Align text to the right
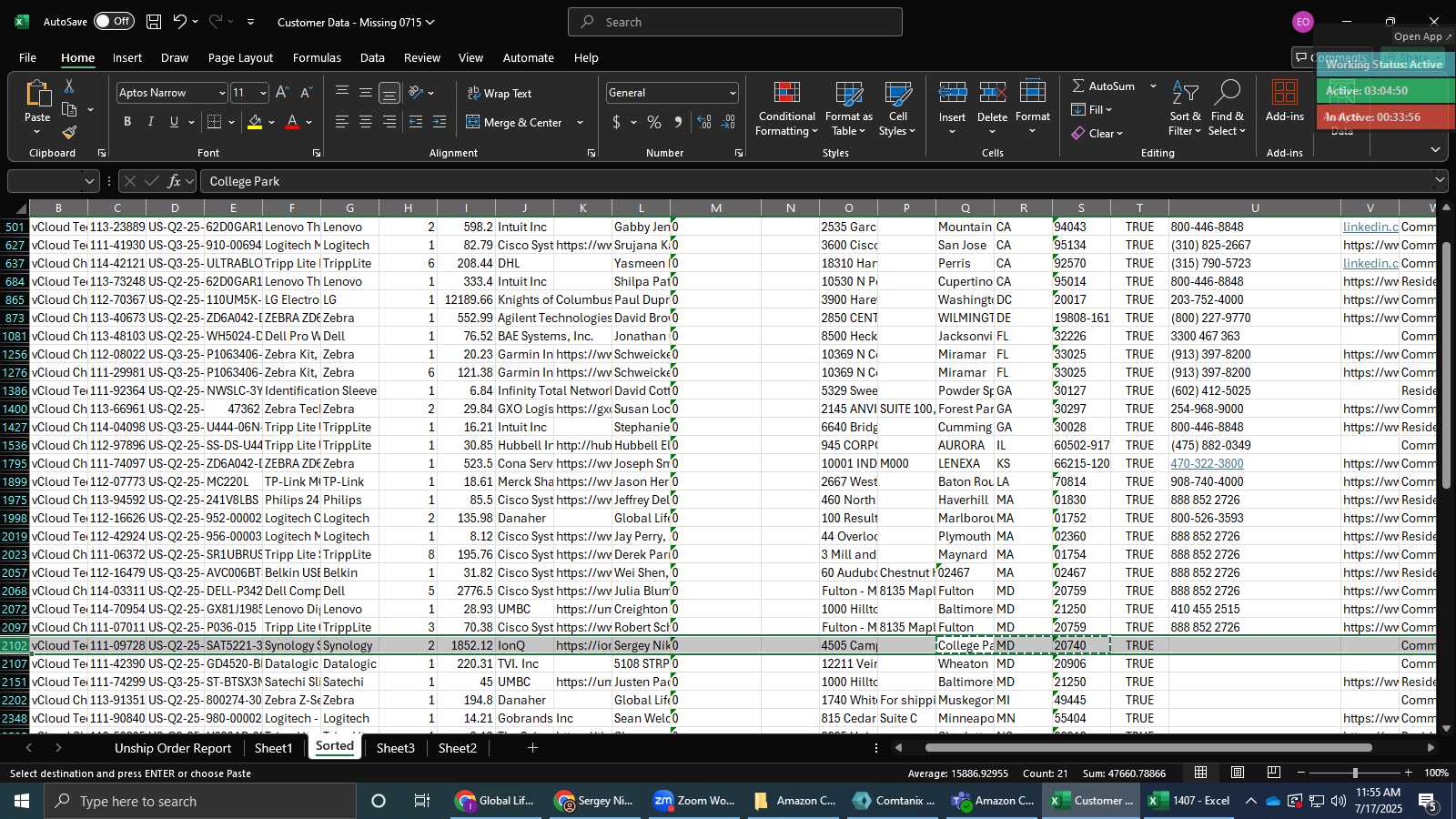The width and height of the screenshot is (1456, 819). pyautogui.click(x=389, y=122)
